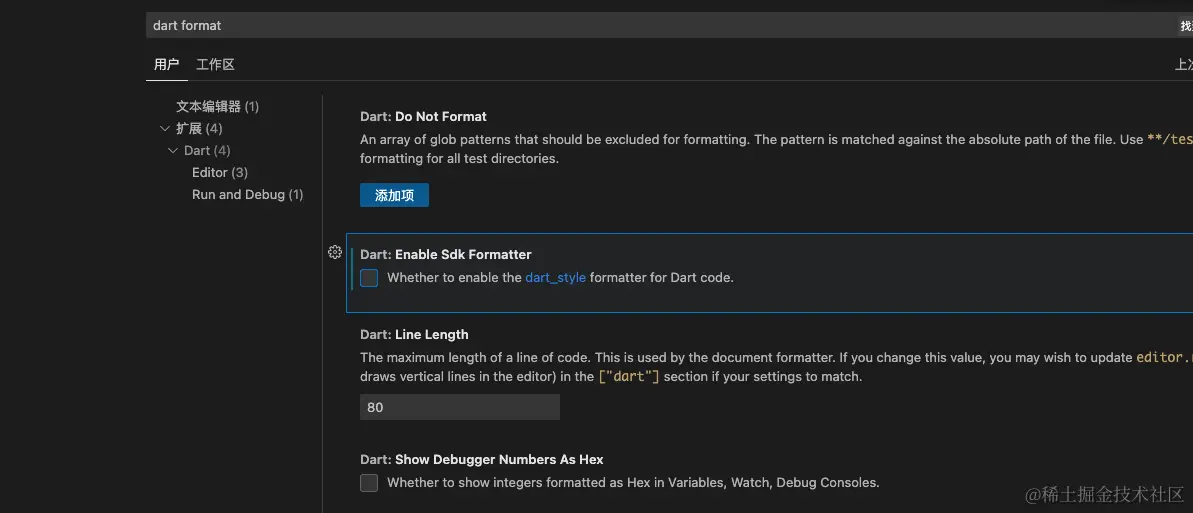Open the dart_style link

(x=555, y=278)
